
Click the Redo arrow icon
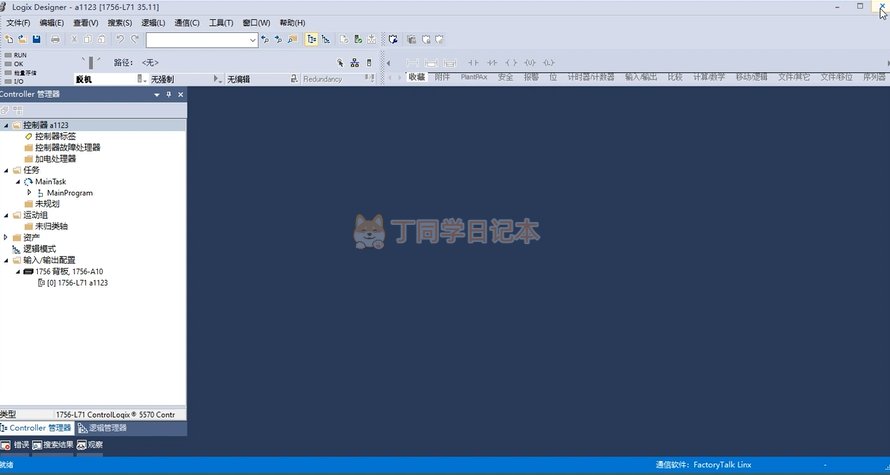[x=135, y=39]
